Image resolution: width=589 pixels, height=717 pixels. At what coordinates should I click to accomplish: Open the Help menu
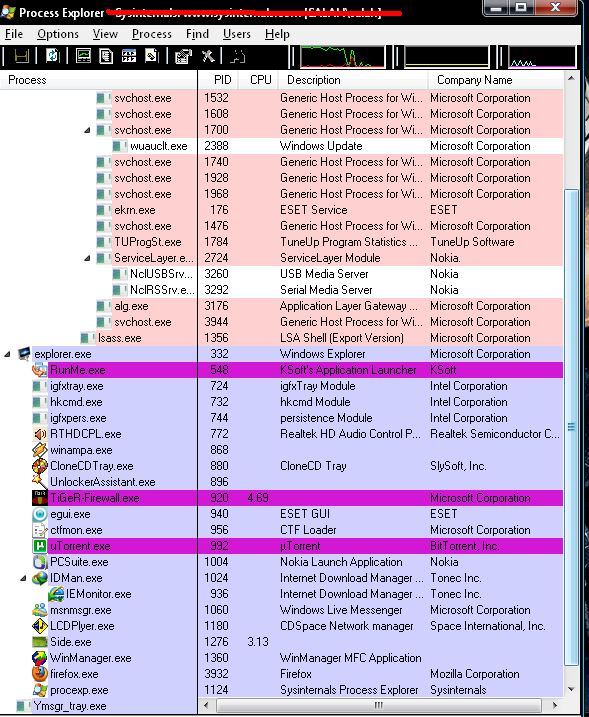point(277,34)
